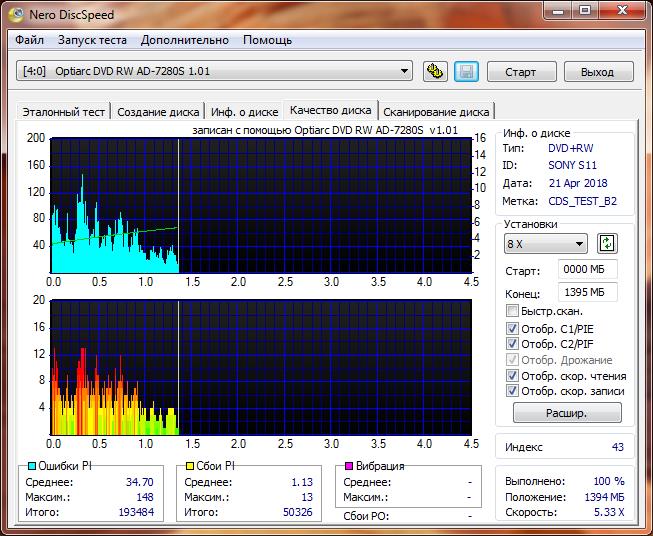Open the Файл menu
Image resolution: width=653 pixels, height=536 pixels.
[x=30, y=40]
